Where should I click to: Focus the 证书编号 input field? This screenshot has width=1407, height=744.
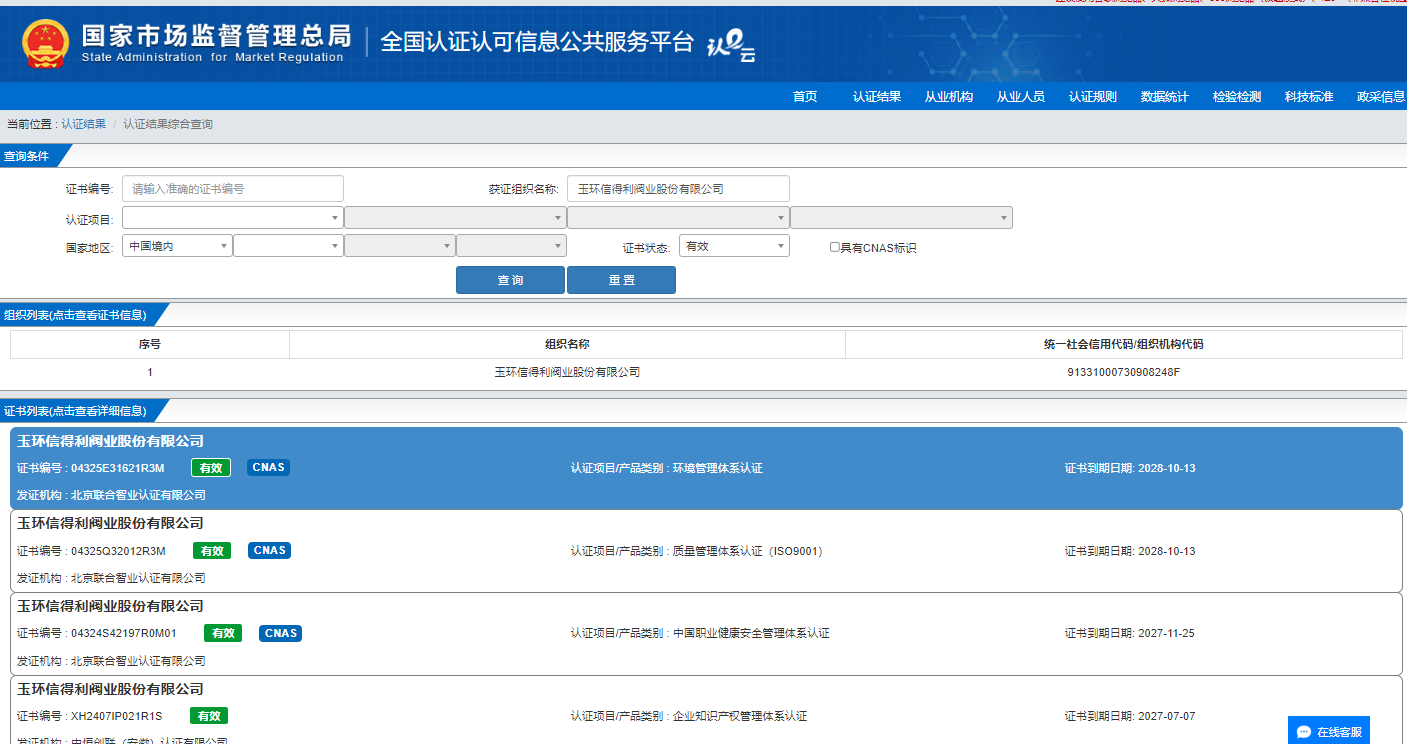click(233, 188)
